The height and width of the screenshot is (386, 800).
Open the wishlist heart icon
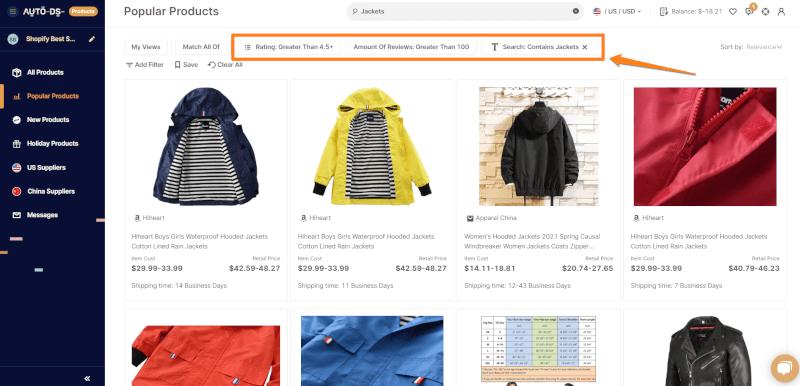733,11
